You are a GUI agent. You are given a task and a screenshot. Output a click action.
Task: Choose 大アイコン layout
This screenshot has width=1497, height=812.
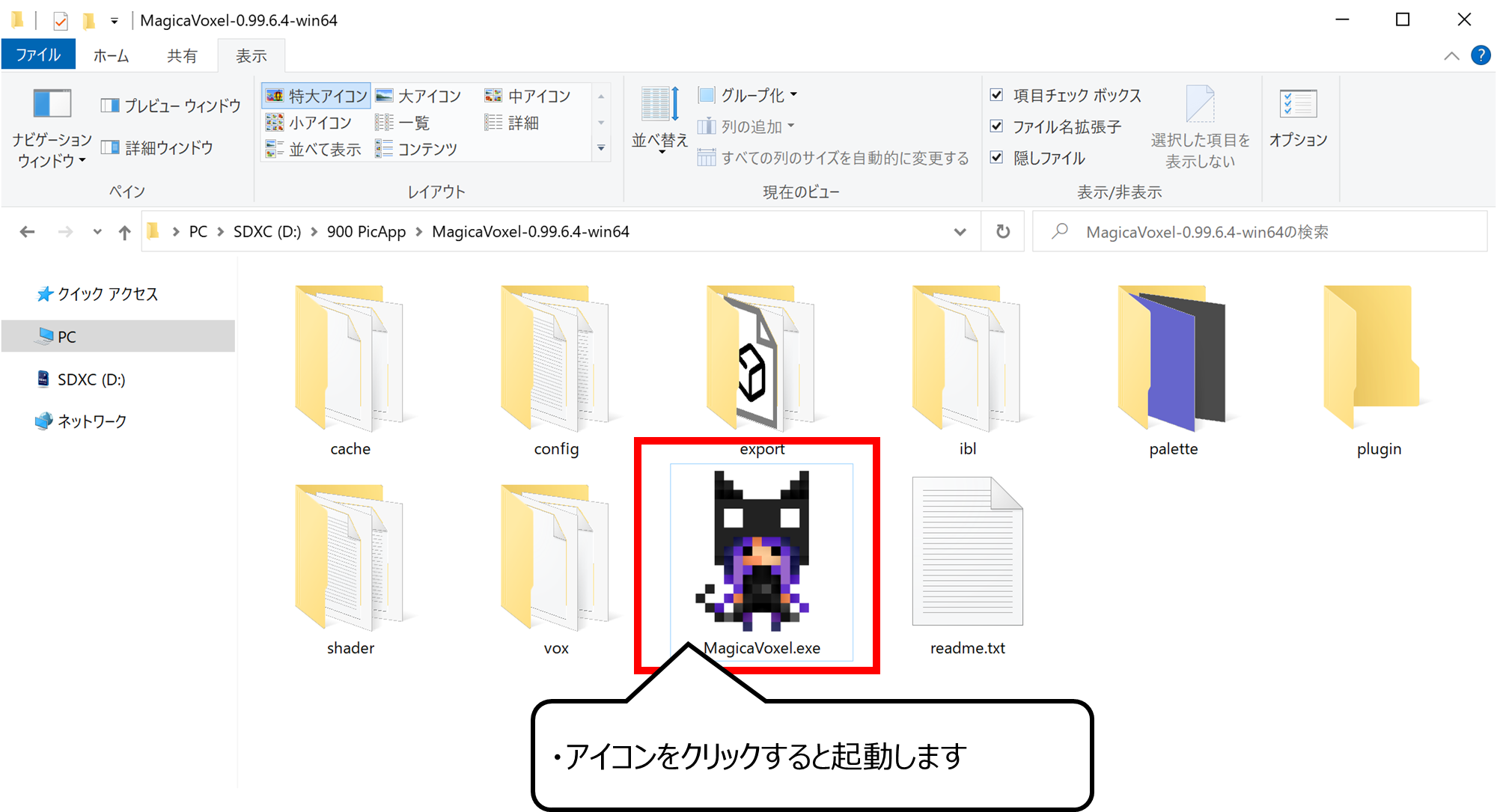tap(419, 96)
